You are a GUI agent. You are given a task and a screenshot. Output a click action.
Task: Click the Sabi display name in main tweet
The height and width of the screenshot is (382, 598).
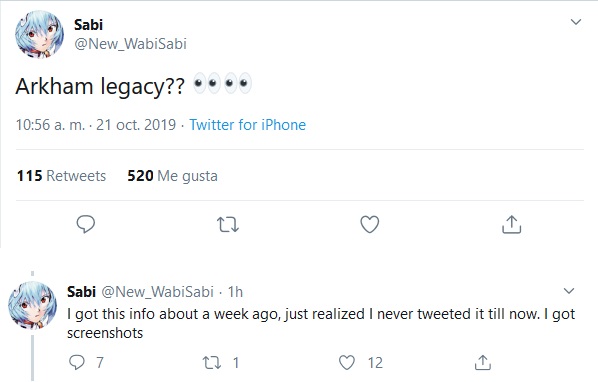[x=88, y=25]
